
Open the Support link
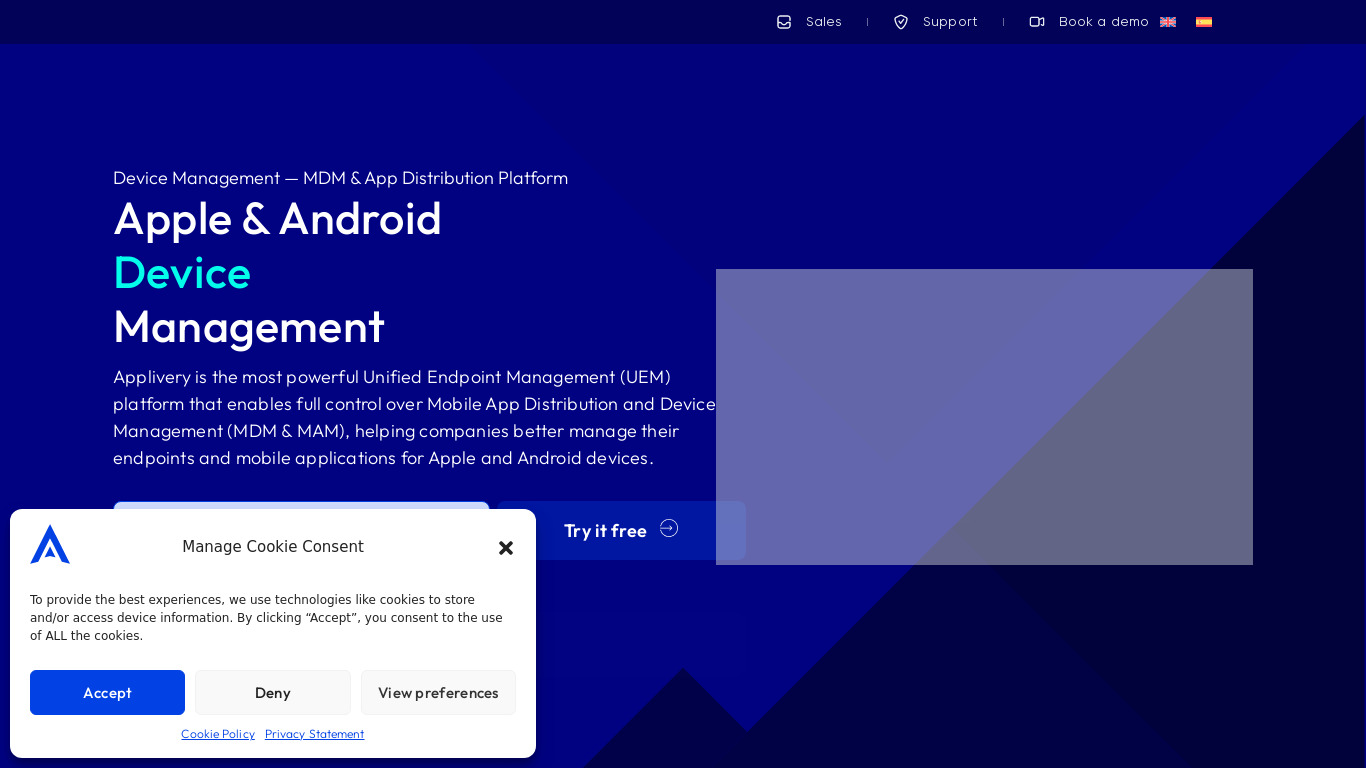pyautogui.click(x=950, y=22)
